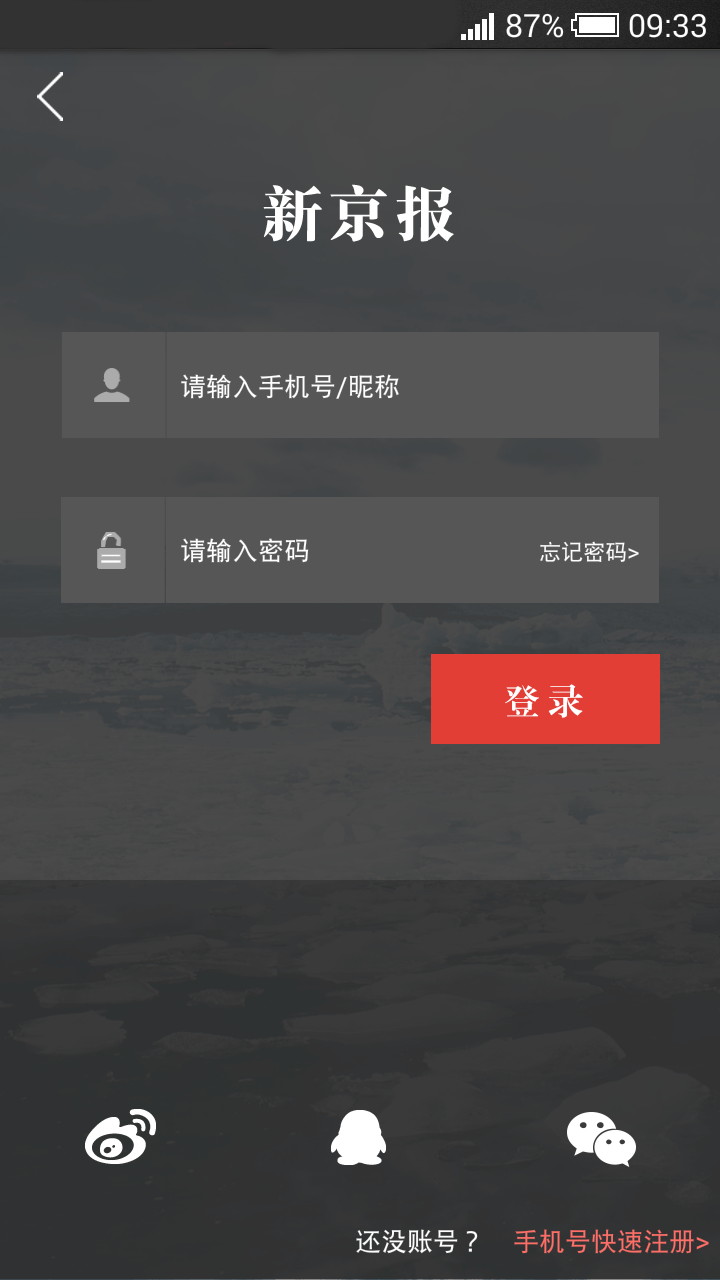
Task: Tap the padlock icon beside password field
Action: [x=111, y=550]
